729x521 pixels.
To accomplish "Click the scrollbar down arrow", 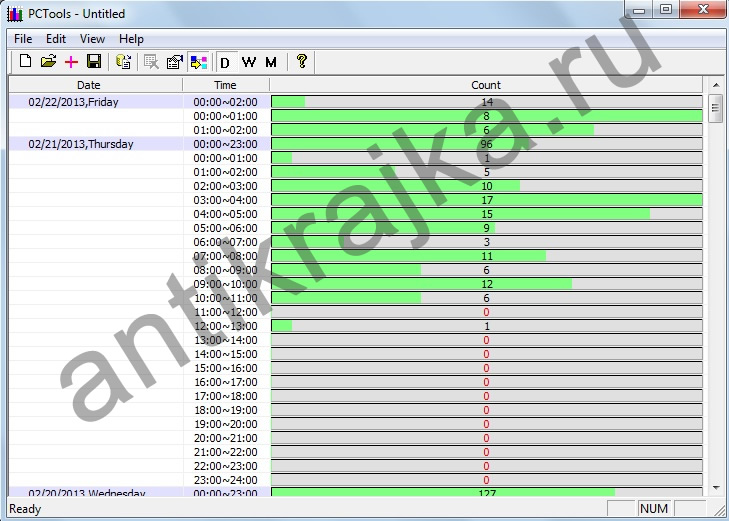I will pyautogui.click(x=715, y=487).
